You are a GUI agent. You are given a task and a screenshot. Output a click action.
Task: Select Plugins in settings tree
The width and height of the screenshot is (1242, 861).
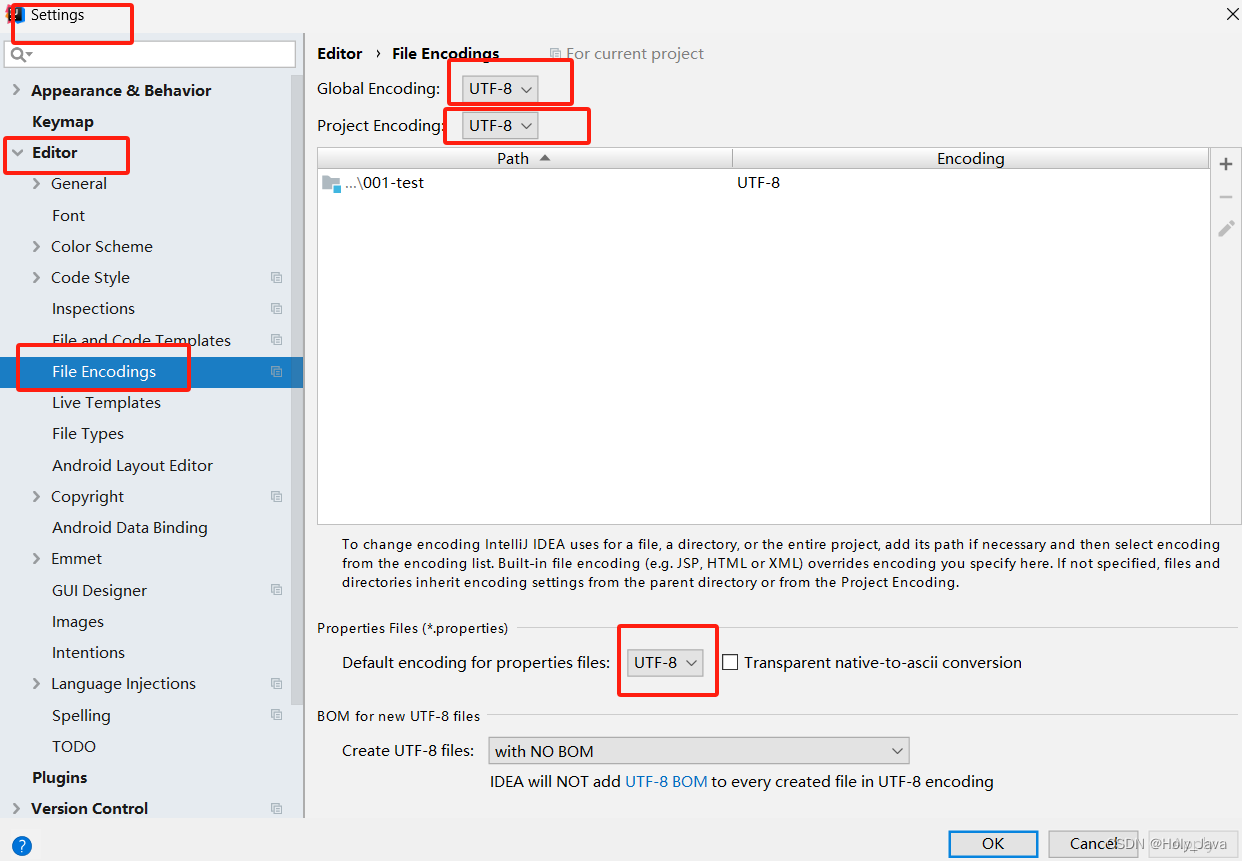pos(60,778)
